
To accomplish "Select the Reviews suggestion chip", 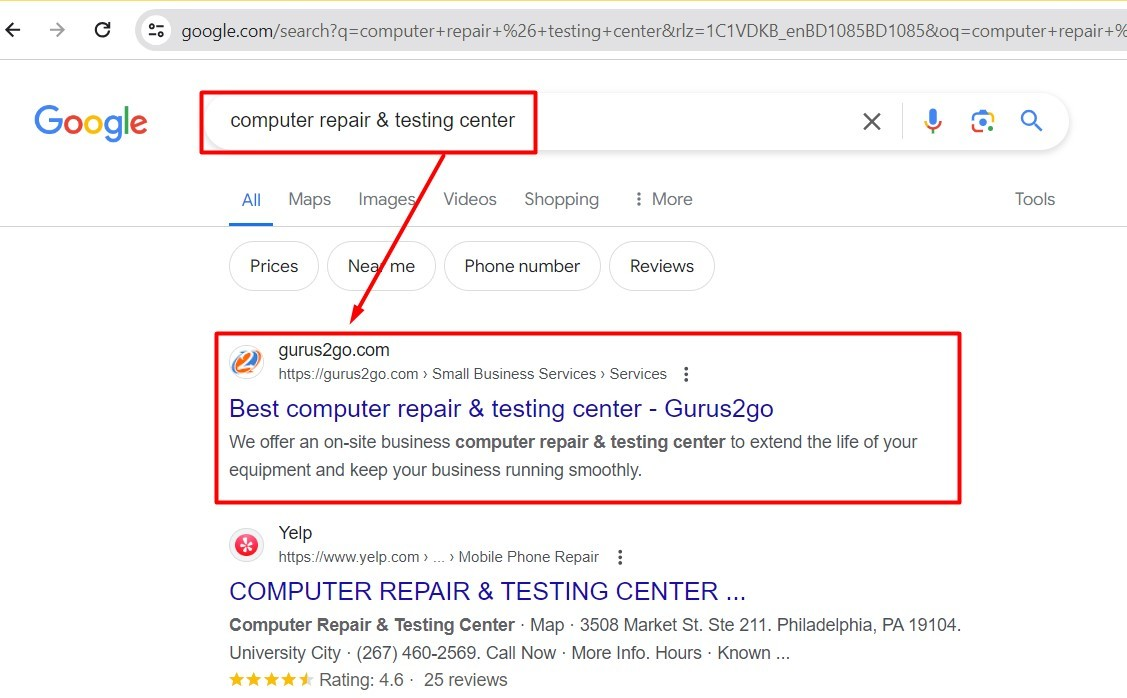I will click(662, 266).
